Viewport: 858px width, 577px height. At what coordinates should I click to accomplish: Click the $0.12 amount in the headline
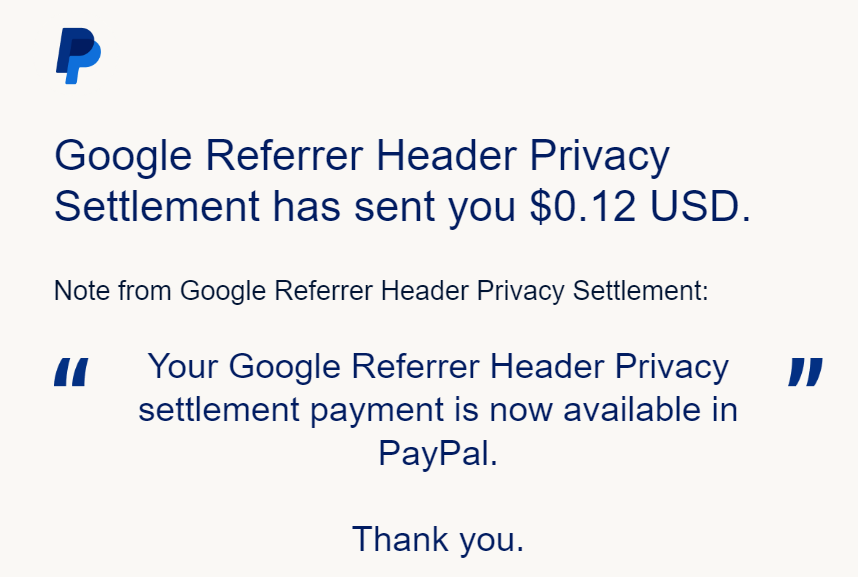click(x=581, y=206)
